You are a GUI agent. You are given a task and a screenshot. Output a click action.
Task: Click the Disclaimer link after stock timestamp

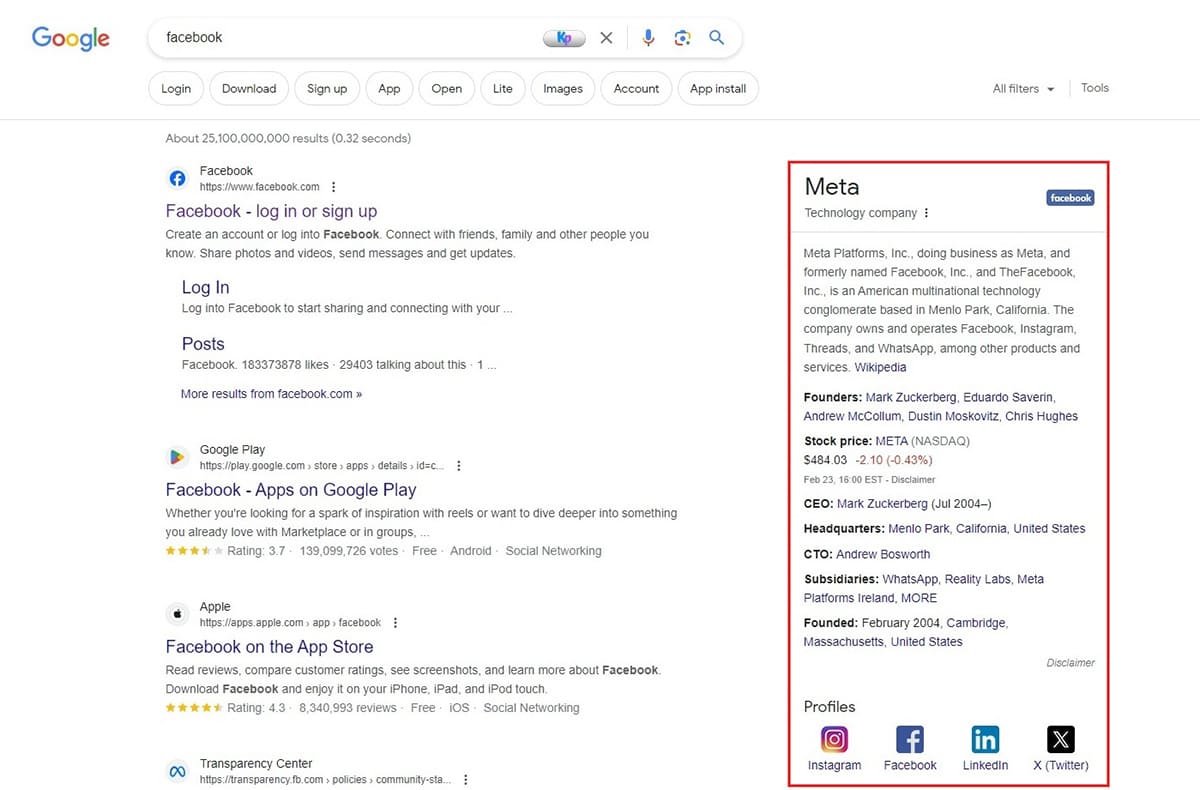coord(913,480)
